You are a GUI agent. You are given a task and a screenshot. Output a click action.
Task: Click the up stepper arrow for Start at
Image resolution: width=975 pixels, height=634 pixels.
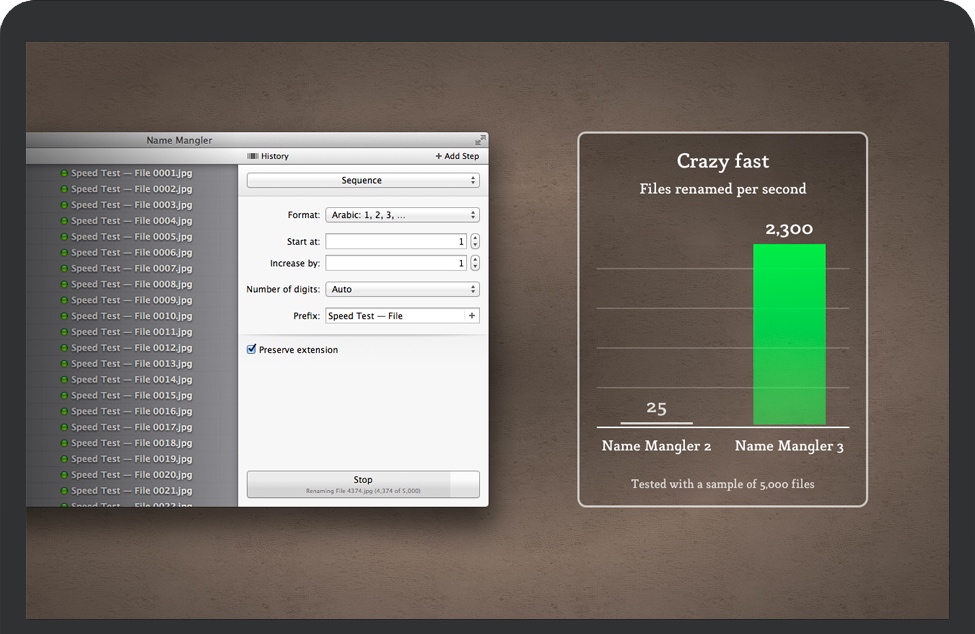coord(473,237)
